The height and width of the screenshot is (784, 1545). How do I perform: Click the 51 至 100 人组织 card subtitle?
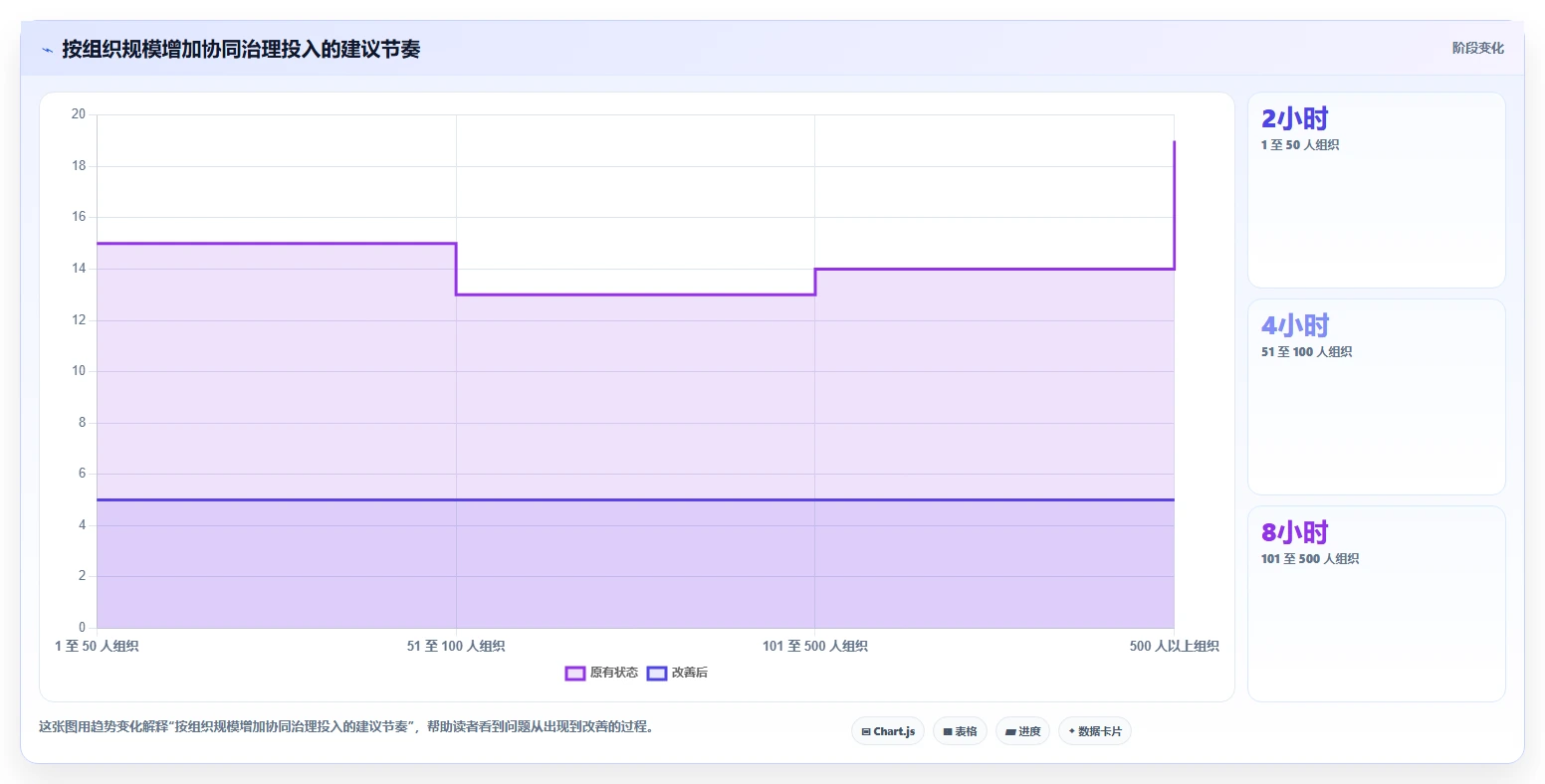click(x=1306, y=352)
